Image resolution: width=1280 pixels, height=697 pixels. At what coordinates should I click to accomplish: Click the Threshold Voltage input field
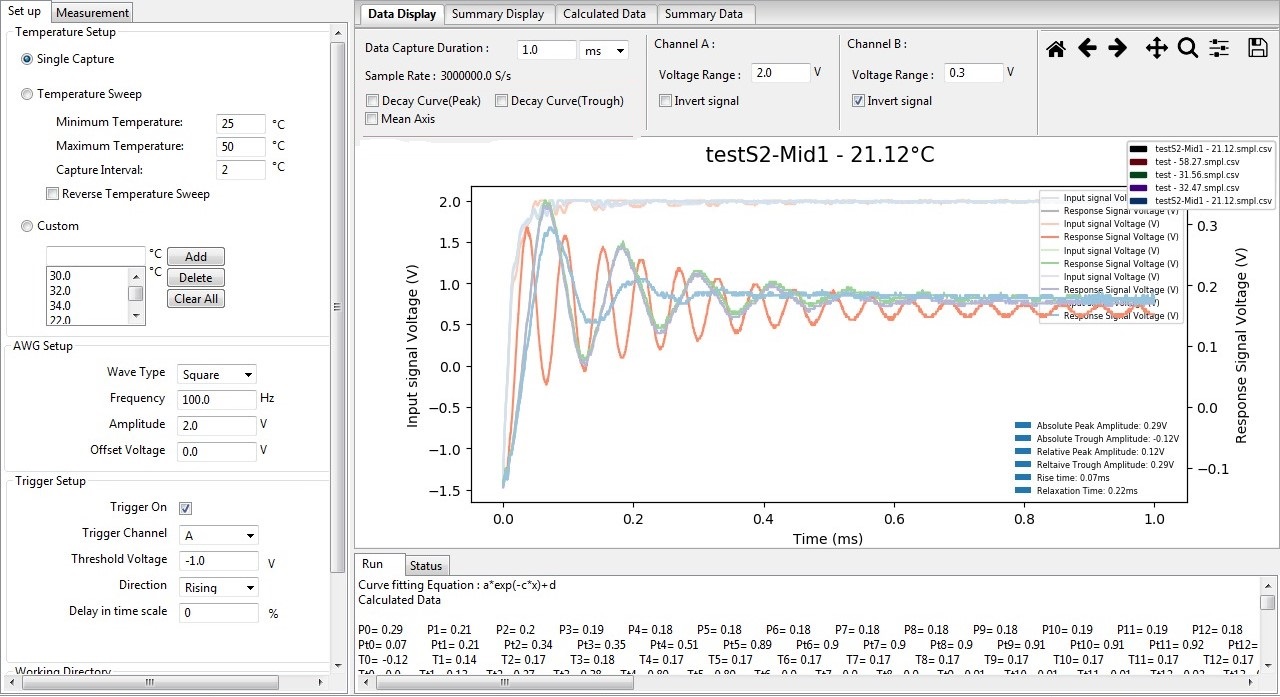(x=218, y=561)
